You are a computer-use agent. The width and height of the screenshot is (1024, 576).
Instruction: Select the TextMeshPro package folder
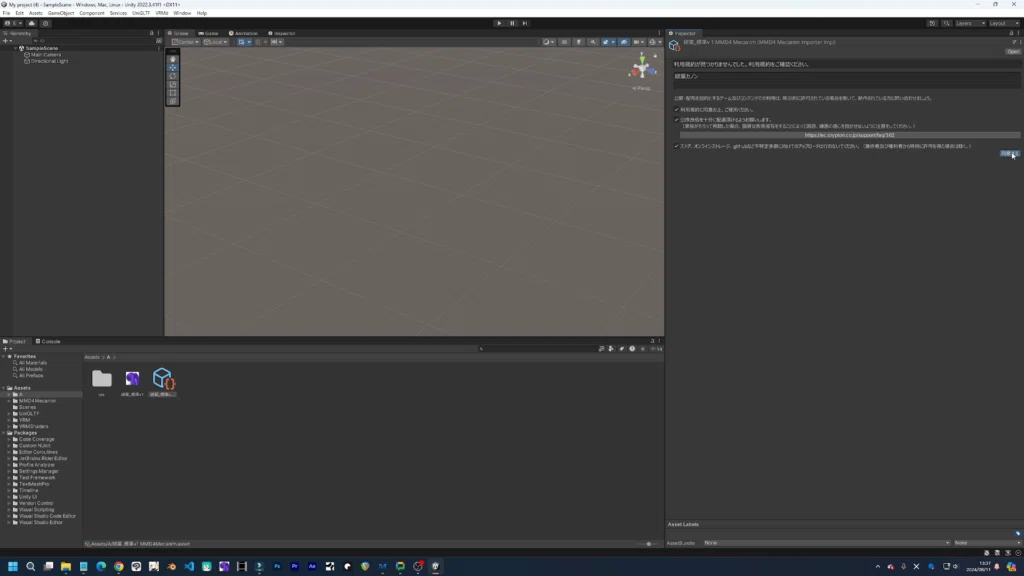34,484
